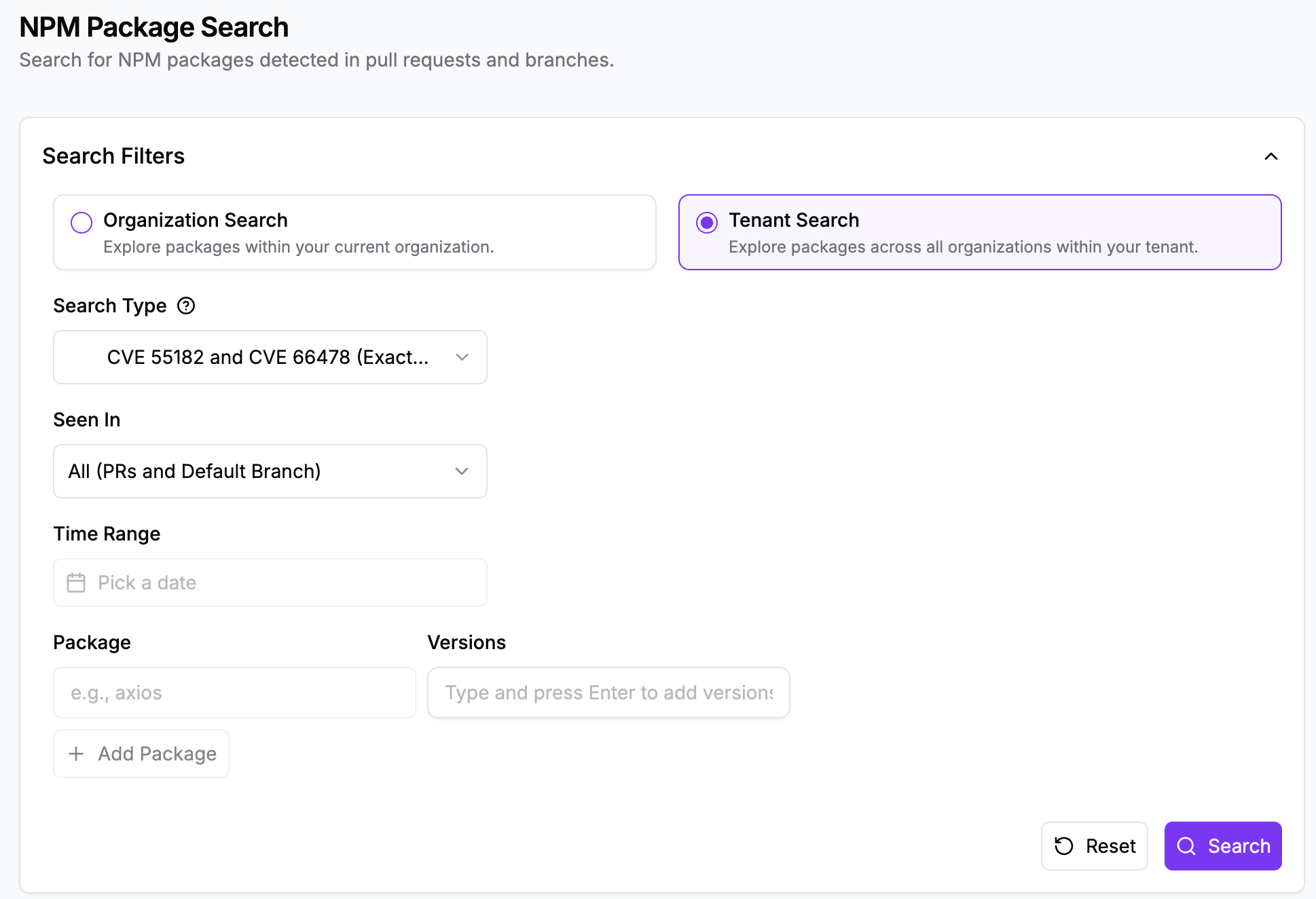
Task: Select the Organization Search radio button
Action: [81, 222]
